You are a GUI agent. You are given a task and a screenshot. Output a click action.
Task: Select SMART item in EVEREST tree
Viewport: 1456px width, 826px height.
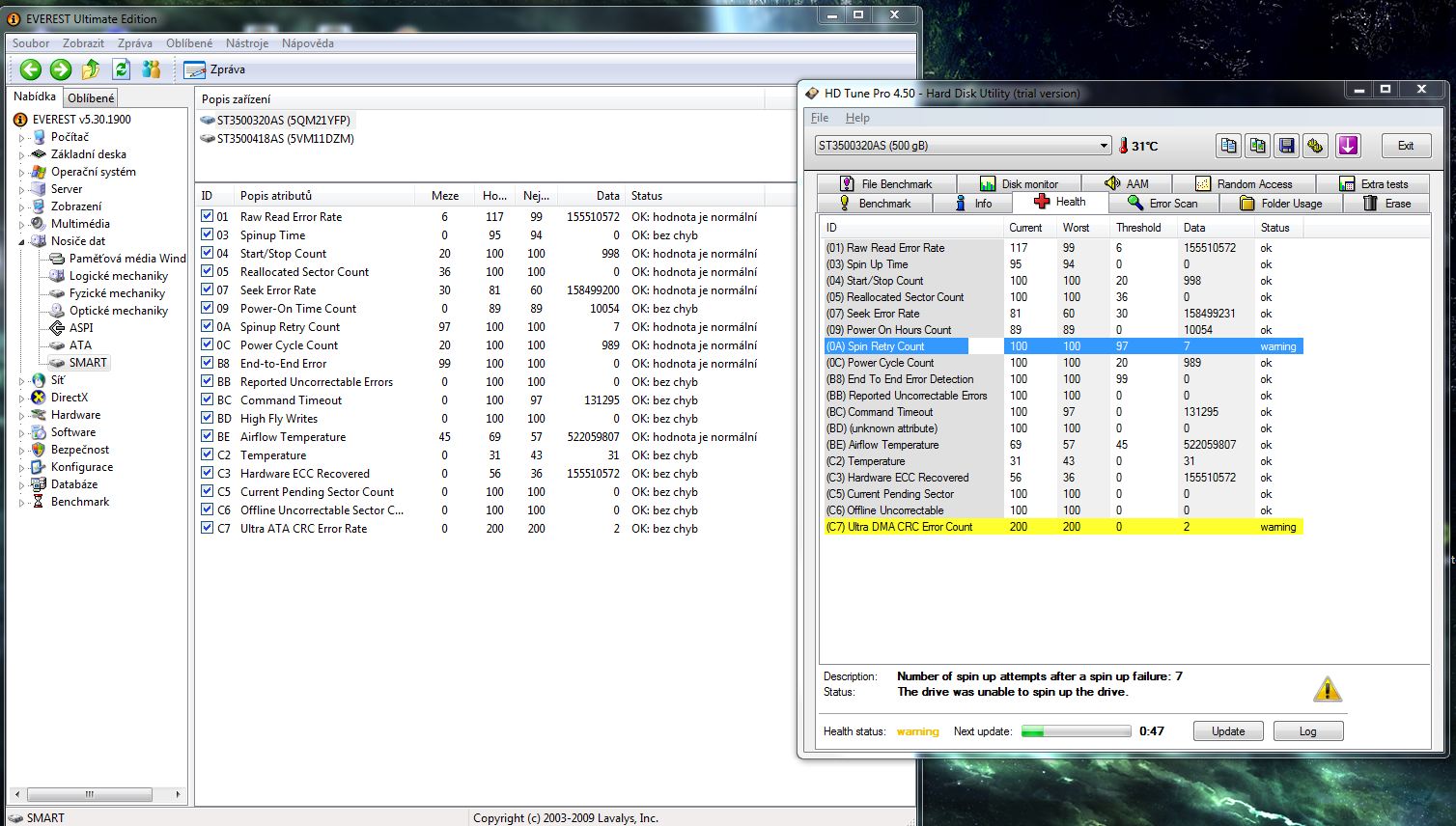tap(88, 363)
